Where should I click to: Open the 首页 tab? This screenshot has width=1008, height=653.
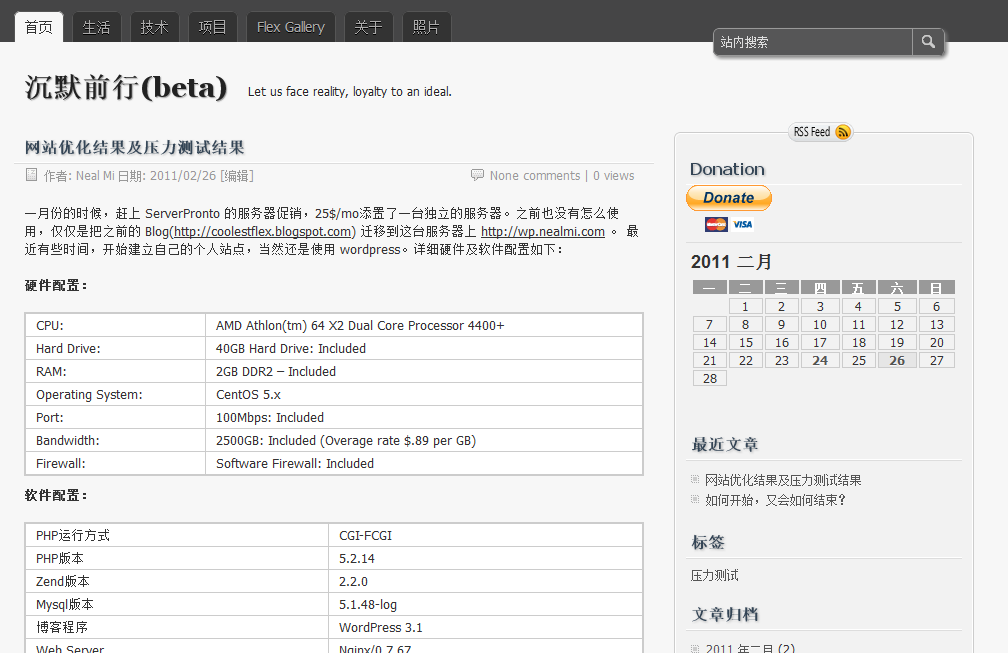point(39,27)
